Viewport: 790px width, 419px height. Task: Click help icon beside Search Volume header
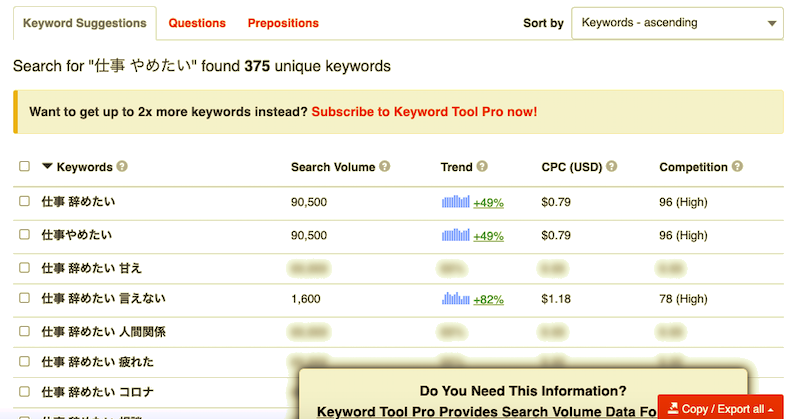pyautogui.click(x=385, y=167)
